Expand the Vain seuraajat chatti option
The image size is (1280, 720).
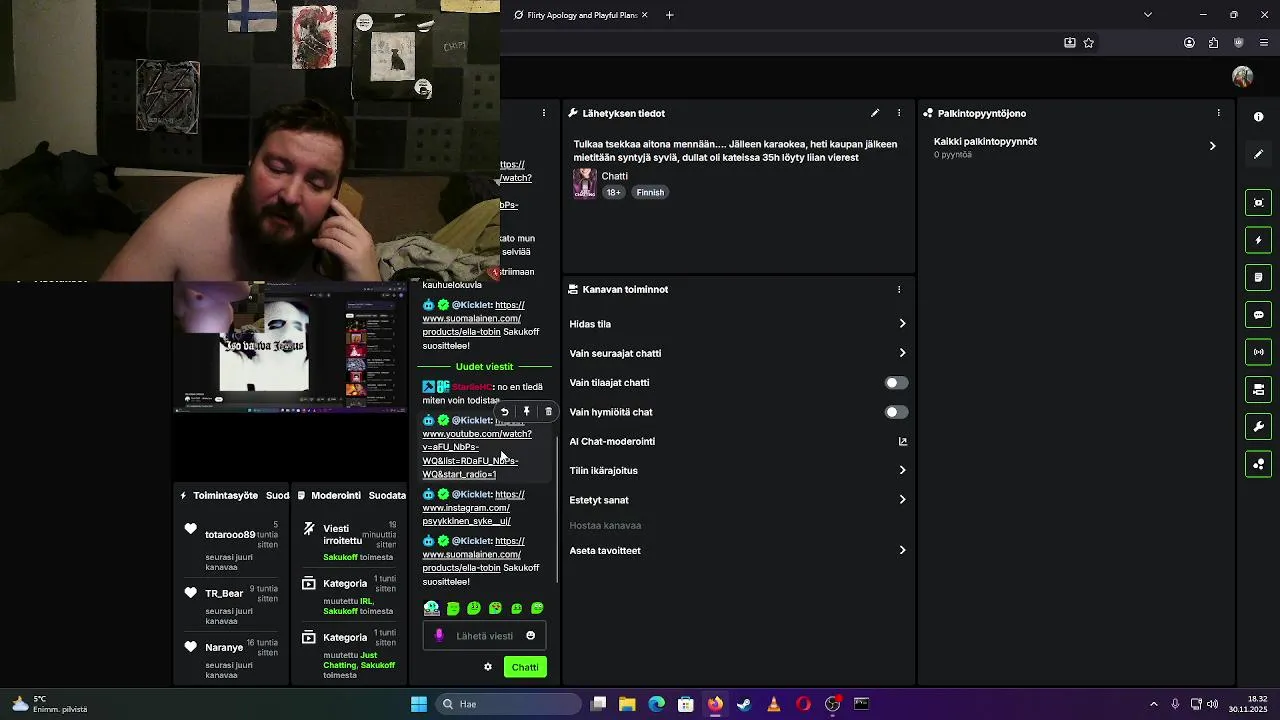902,353
